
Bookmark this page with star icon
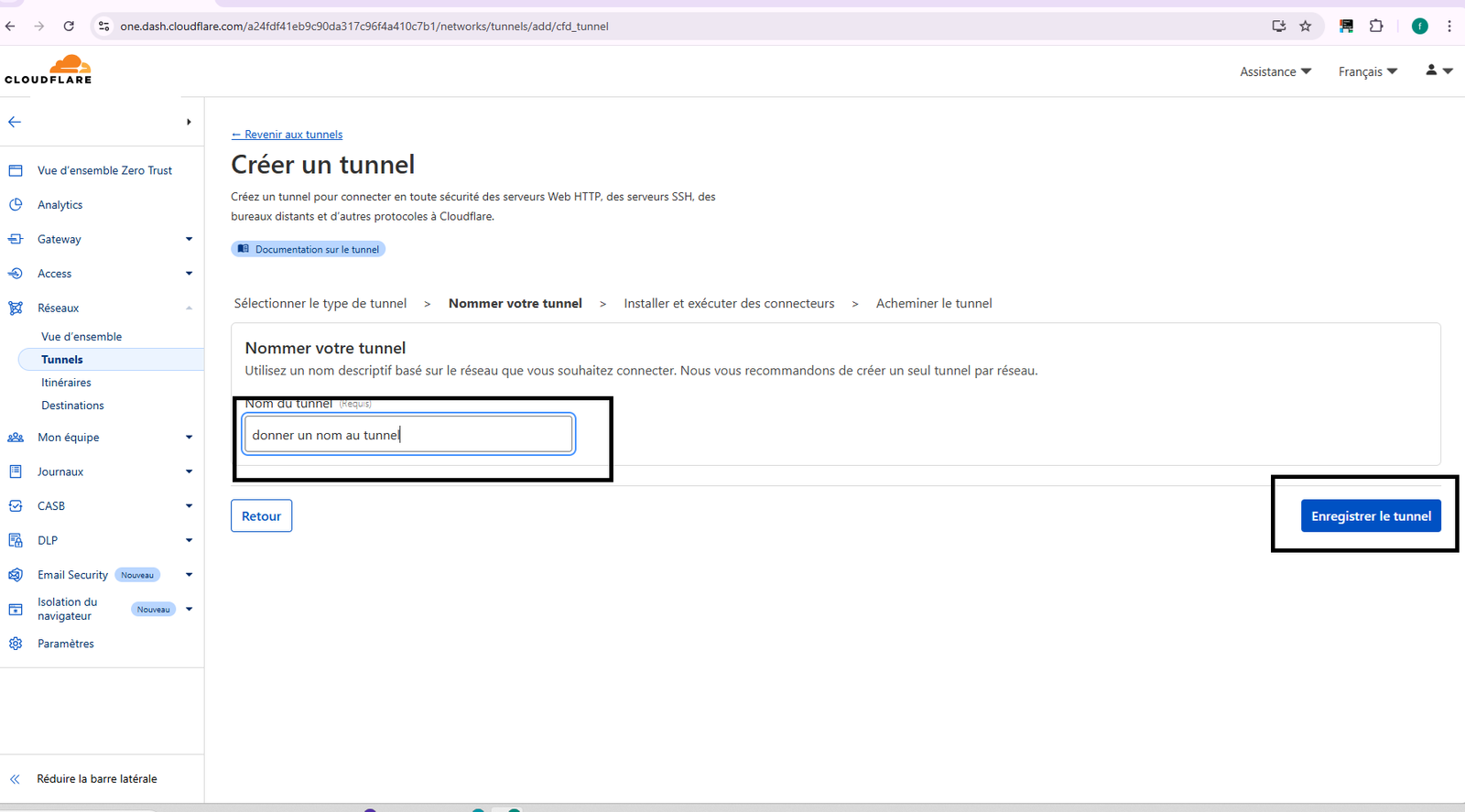[x=1306, y=27]
